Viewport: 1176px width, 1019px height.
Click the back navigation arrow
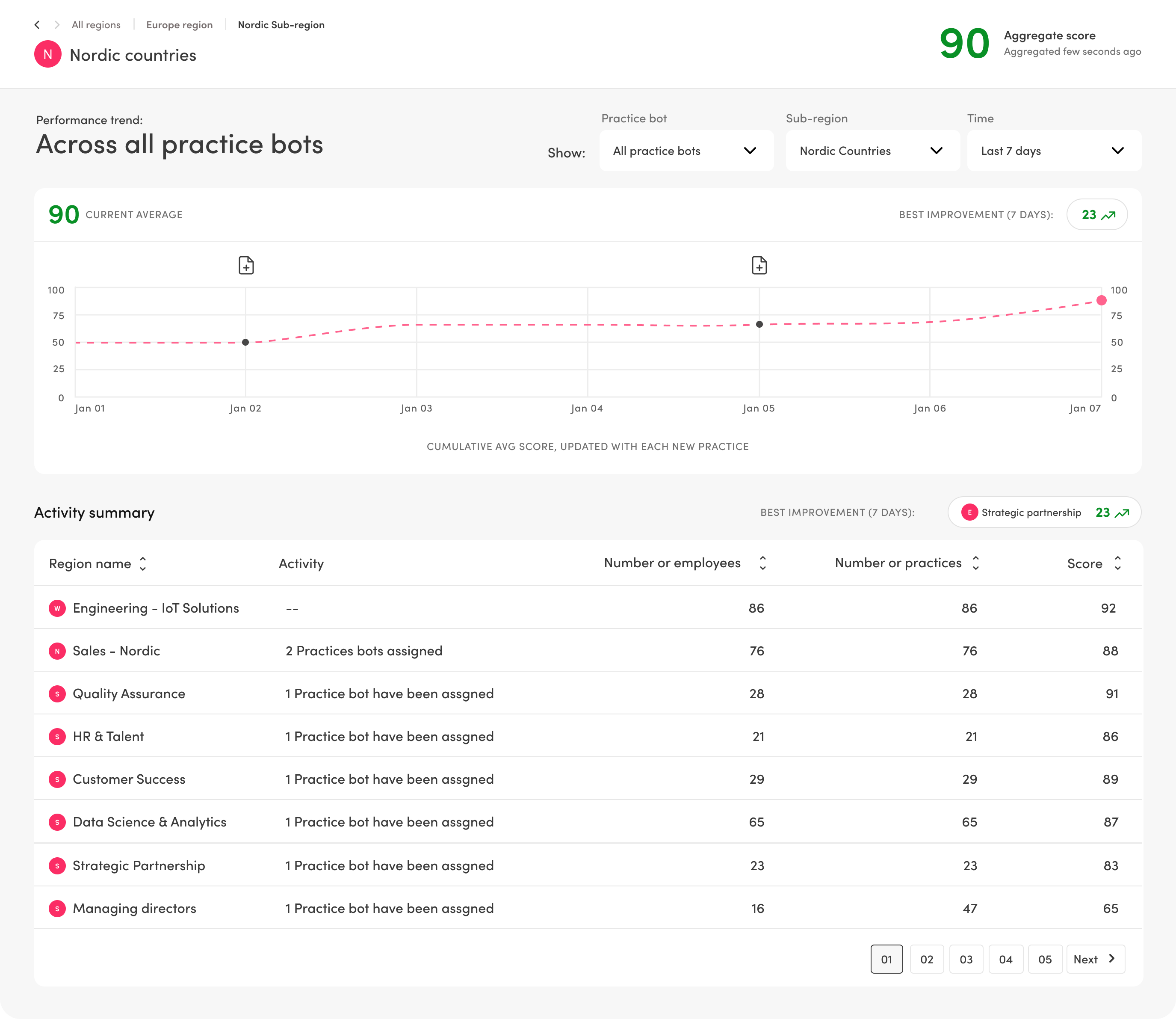37,24
